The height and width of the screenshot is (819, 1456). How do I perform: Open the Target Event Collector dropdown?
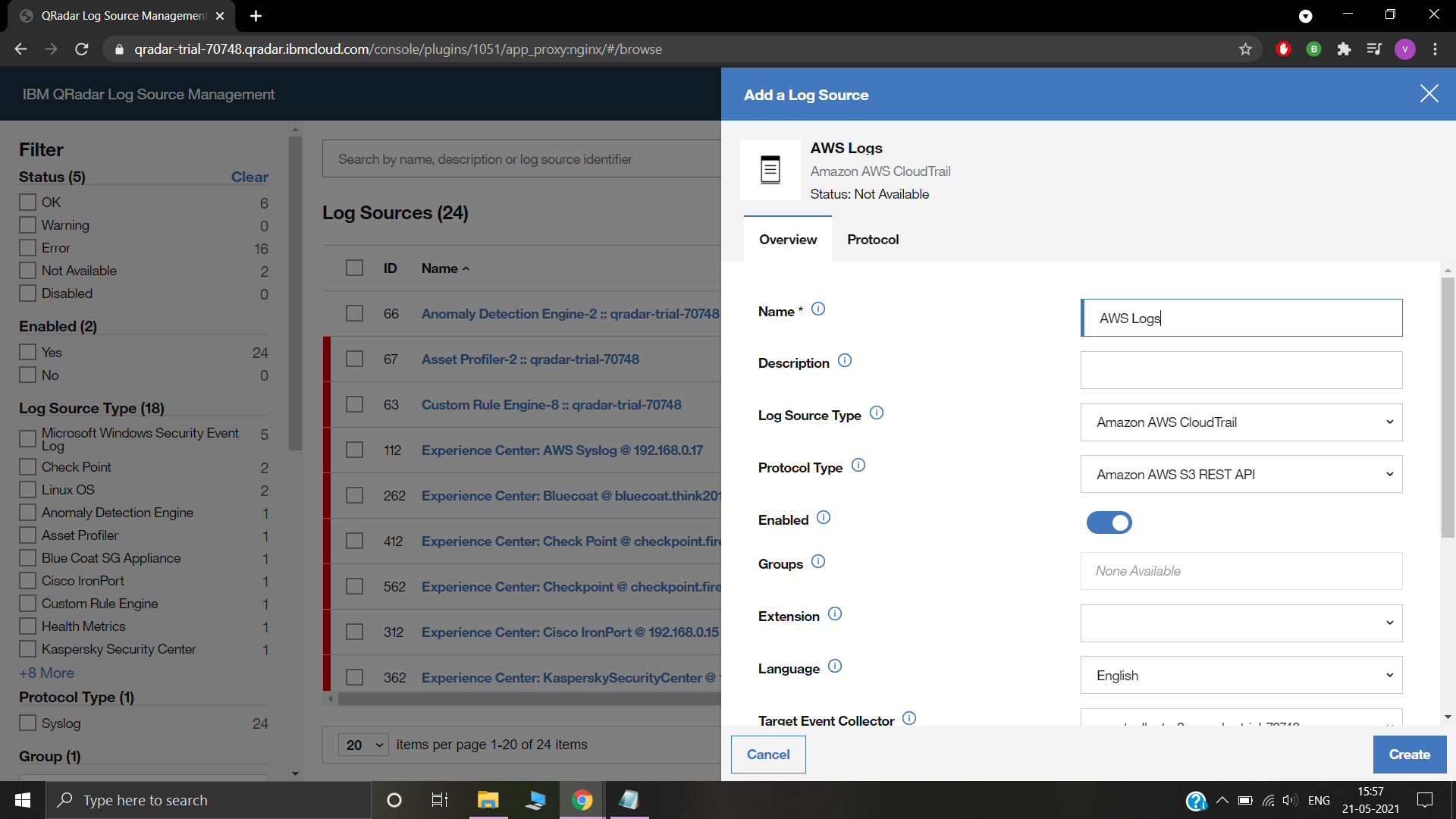point(1241,717)
